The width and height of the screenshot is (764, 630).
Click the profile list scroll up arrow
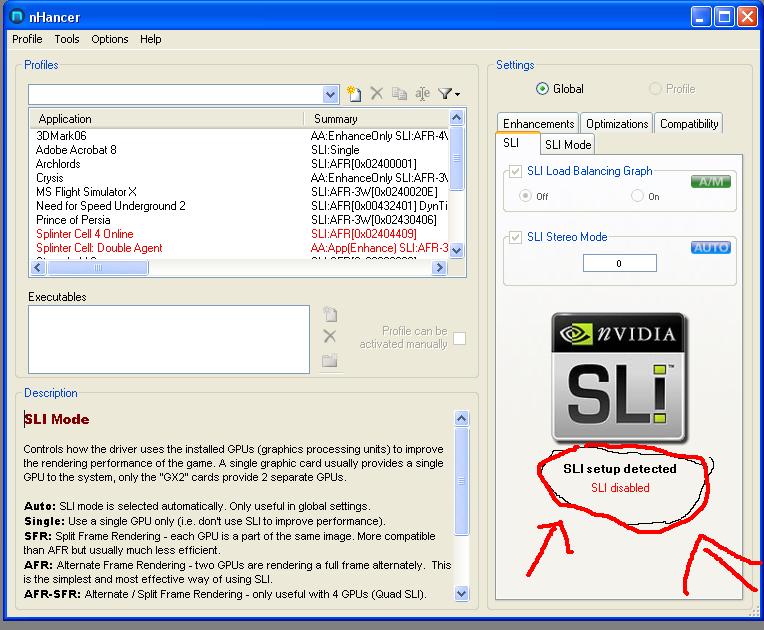click(457, 117)
